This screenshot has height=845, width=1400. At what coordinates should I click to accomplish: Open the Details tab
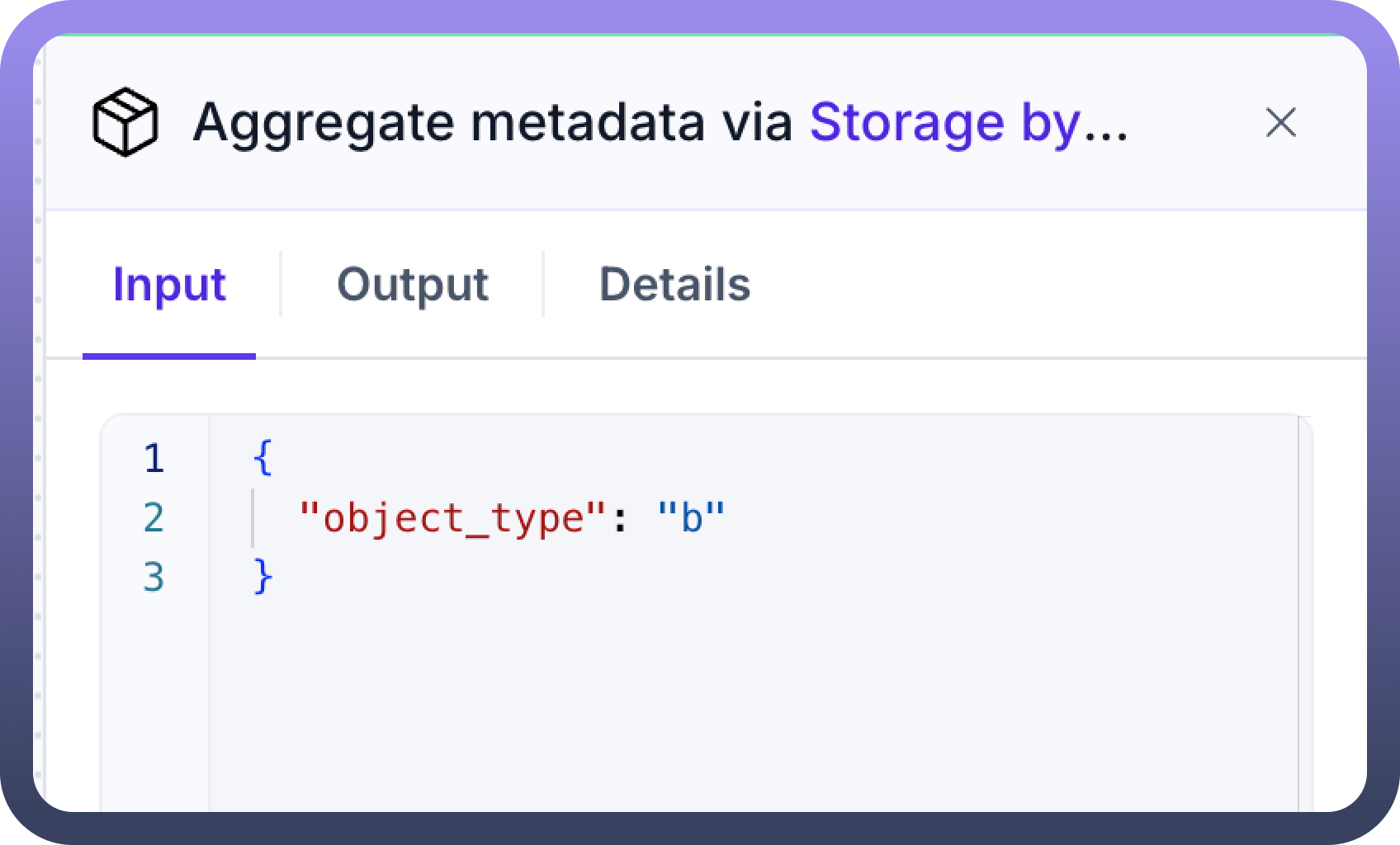tap(674, 285)
